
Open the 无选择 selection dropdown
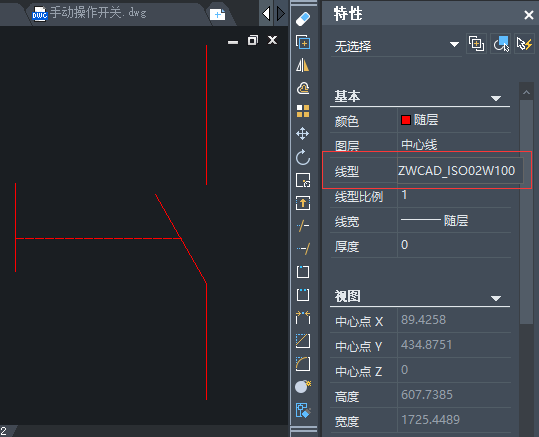click(397, 46)
